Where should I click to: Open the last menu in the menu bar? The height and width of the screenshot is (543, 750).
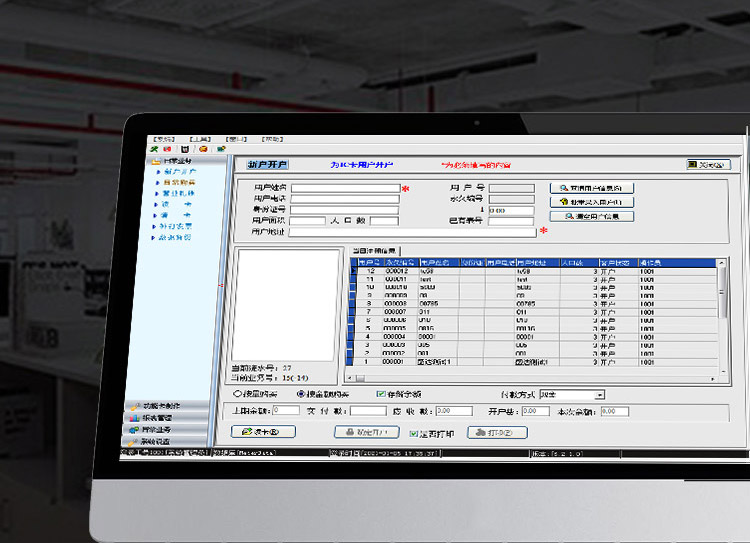(273, 139)
